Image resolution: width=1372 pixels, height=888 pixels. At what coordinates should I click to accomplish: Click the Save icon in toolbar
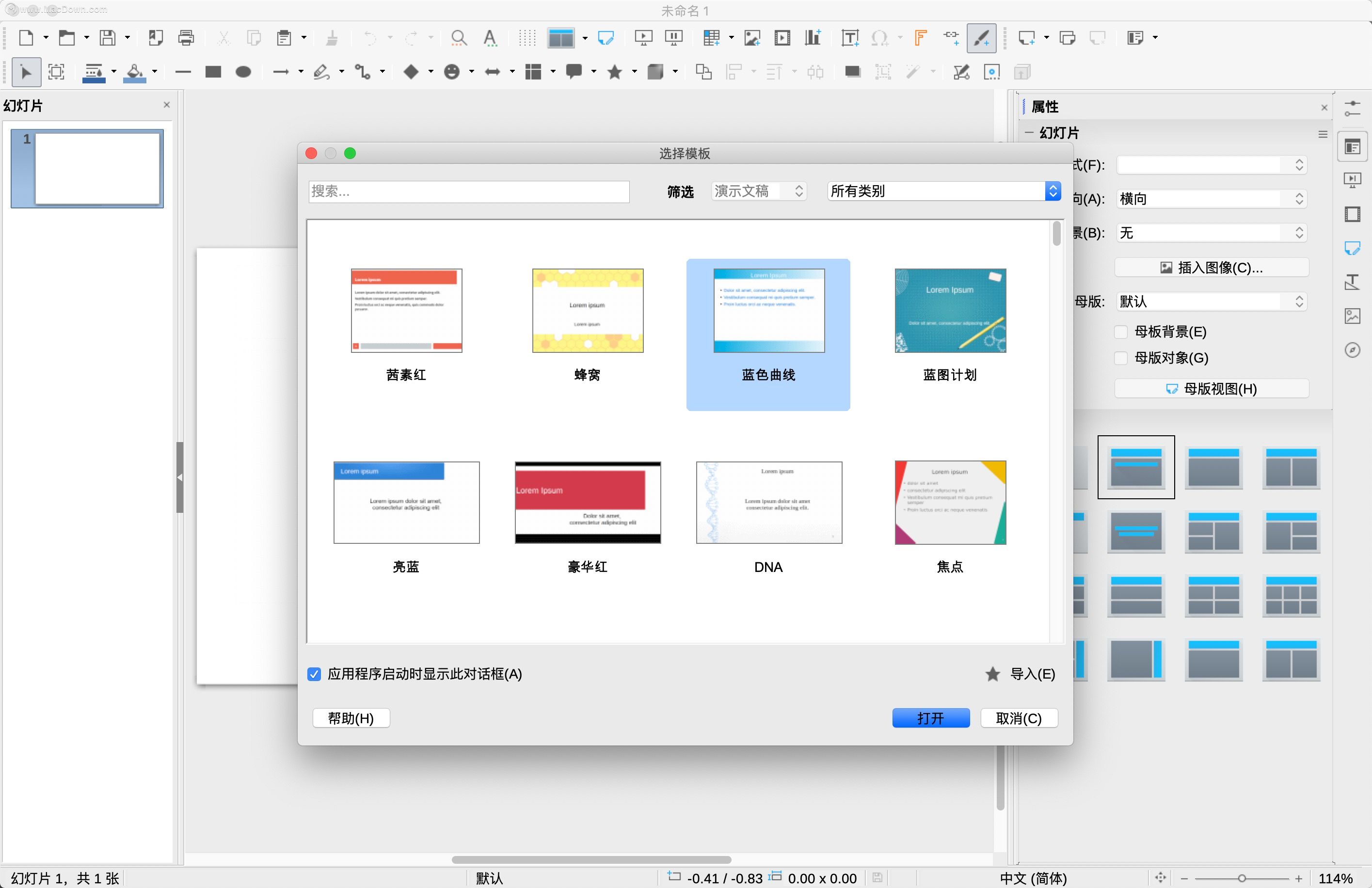pyautogui.click(x=107, y=38)
